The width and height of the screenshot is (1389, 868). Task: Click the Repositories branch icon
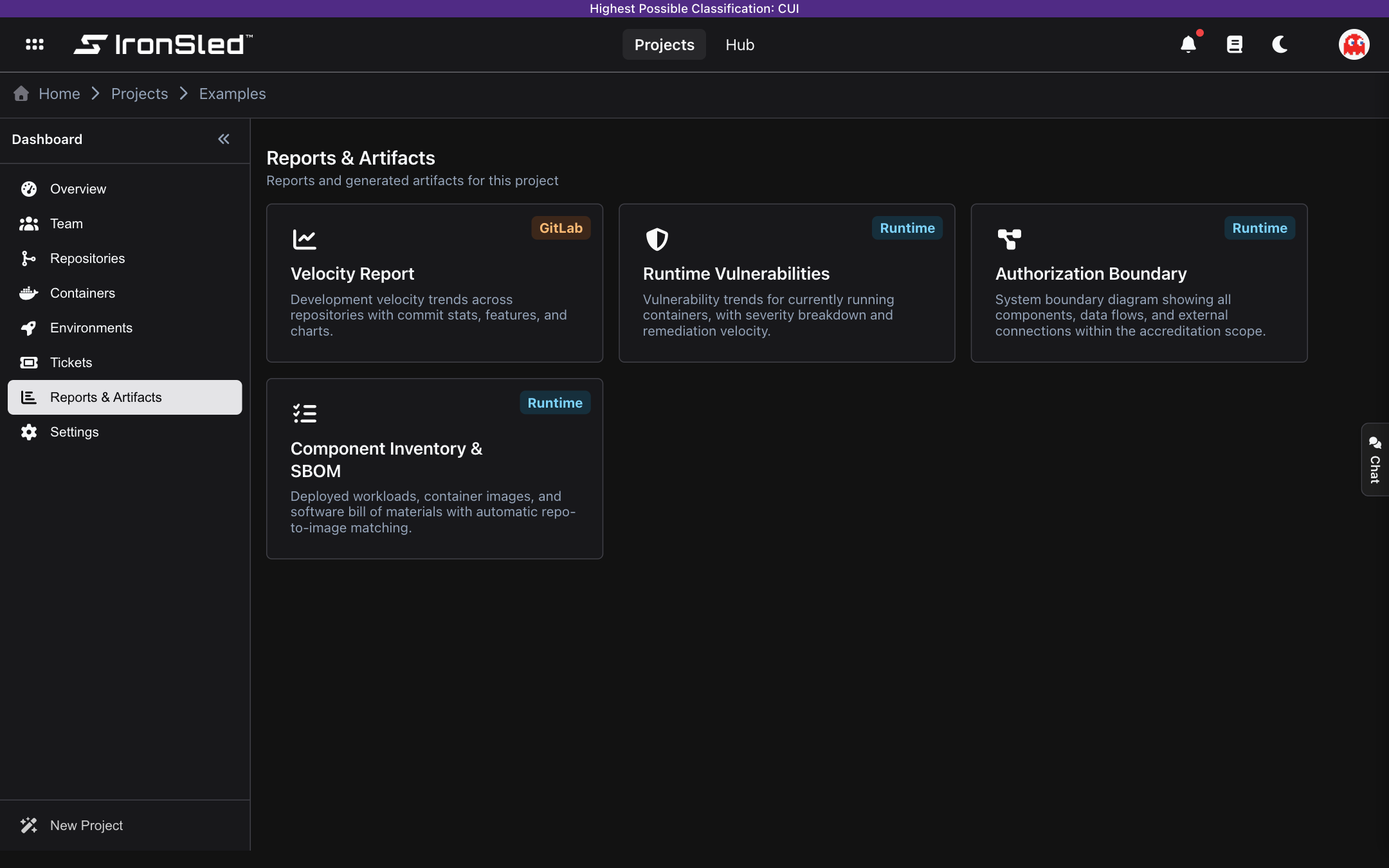29,258
